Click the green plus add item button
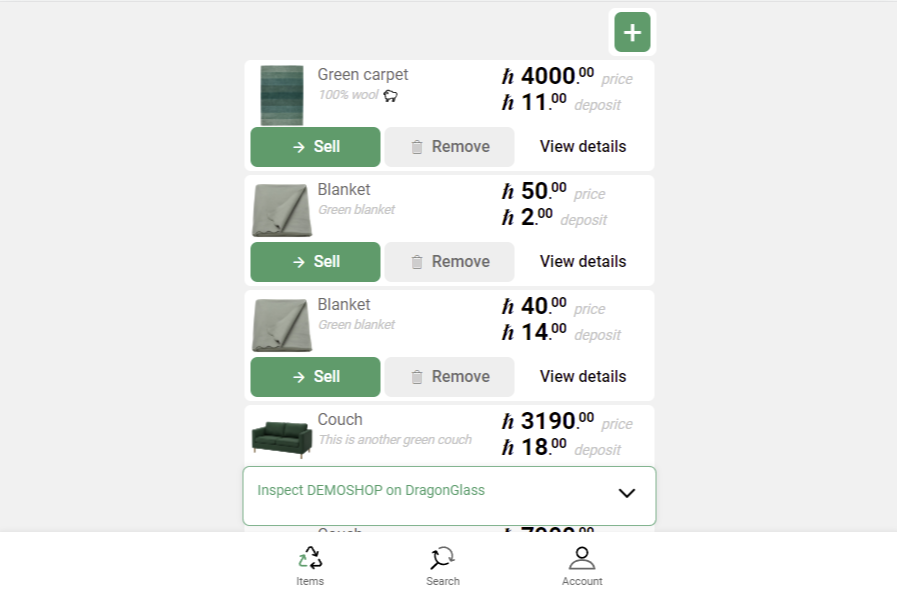The image size is (897, 599). [x=632, y=32]
